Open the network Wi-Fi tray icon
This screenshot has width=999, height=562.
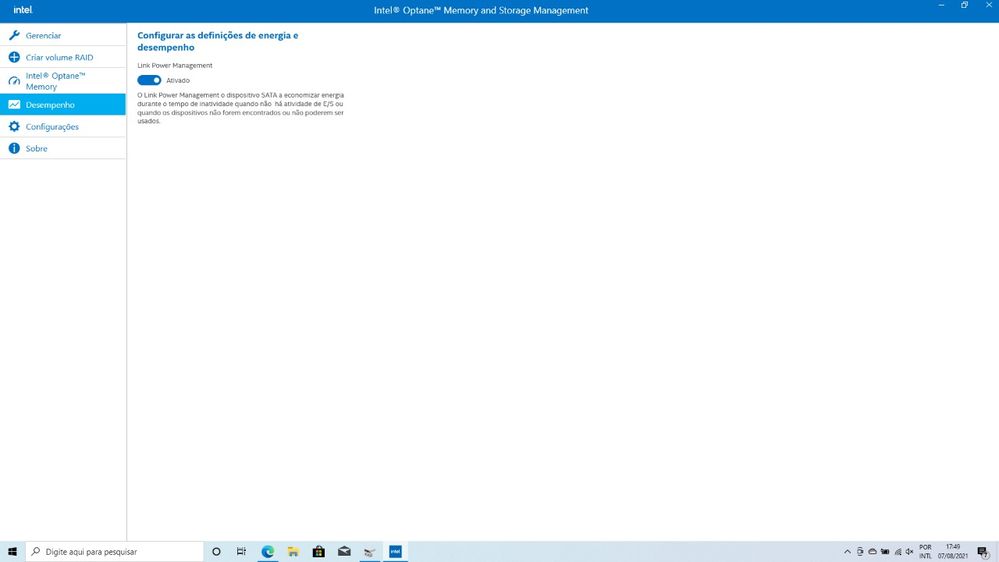coord(898,552)
